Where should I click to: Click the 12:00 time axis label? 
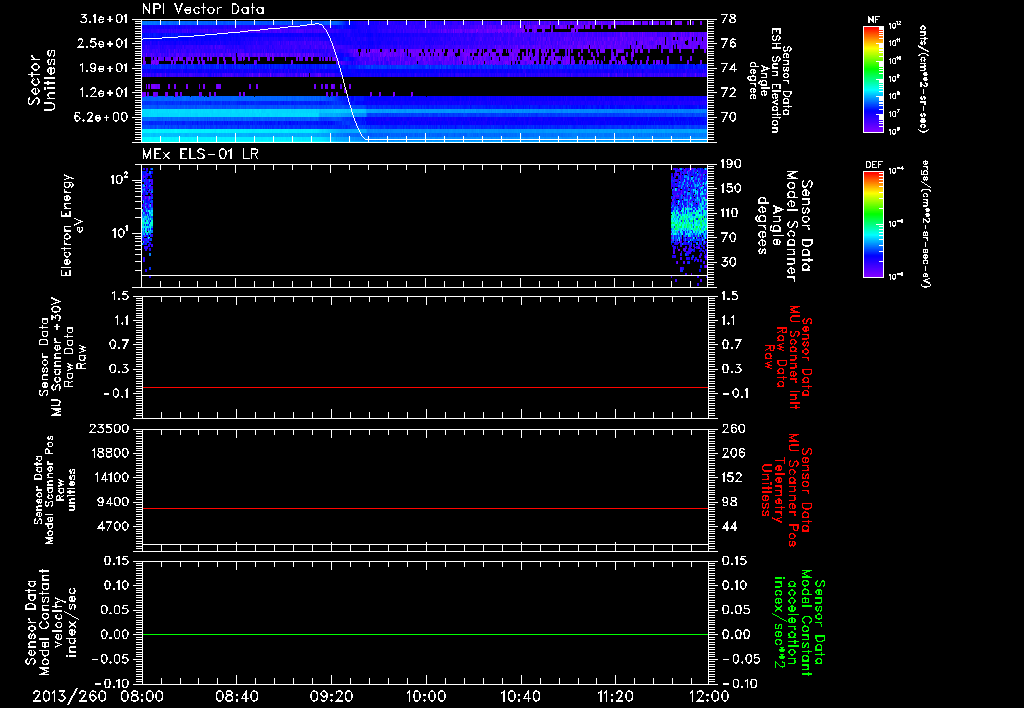coord(710,696)
